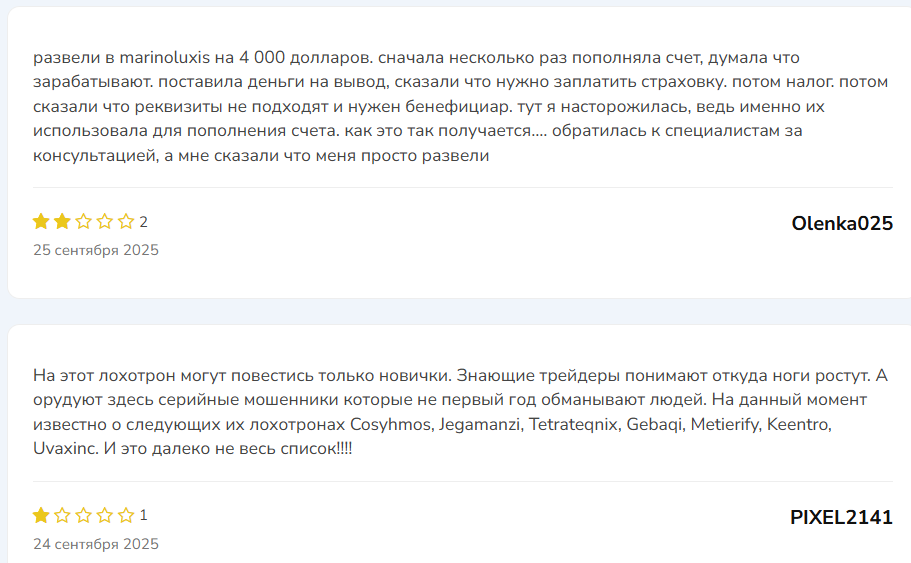Click the third star in PIXEL2141's rating
The image size is (911, 563).
(84, 515)
